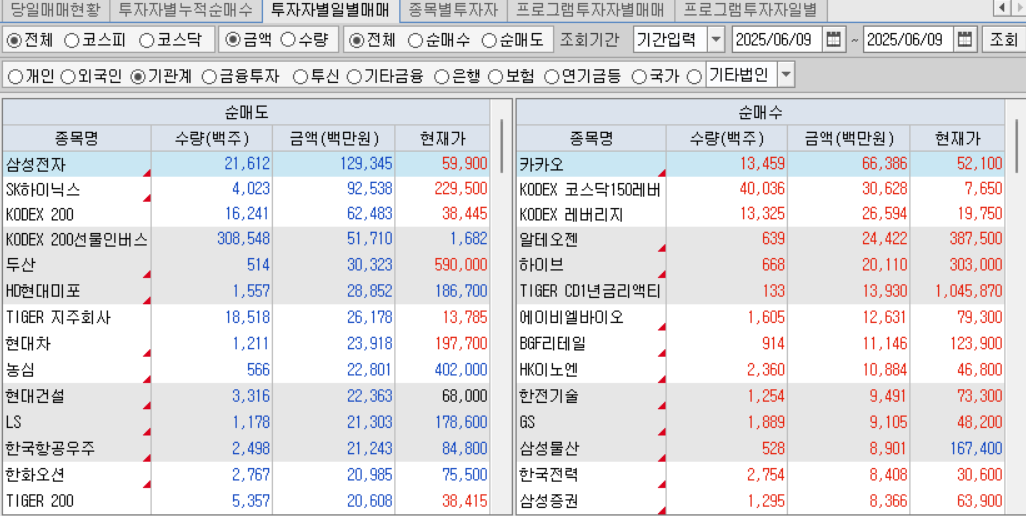Select the 순매수 filter radio button

tap(416, 41)
